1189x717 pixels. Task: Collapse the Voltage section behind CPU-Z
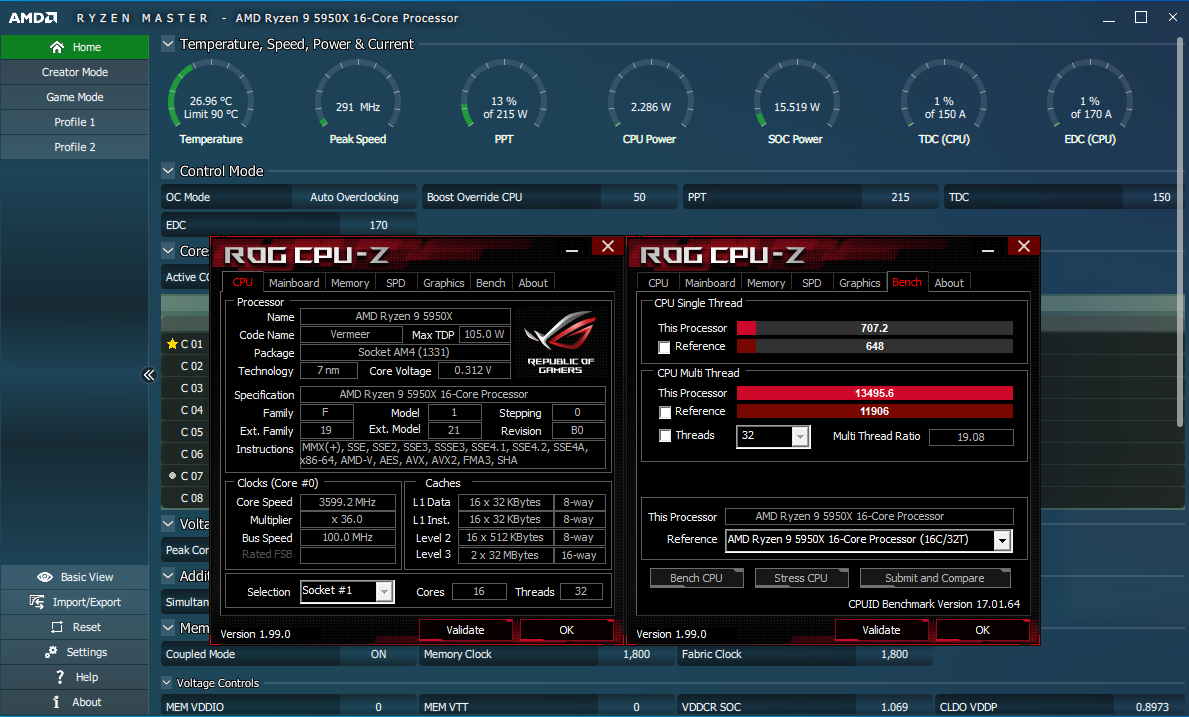click(168, 524)
